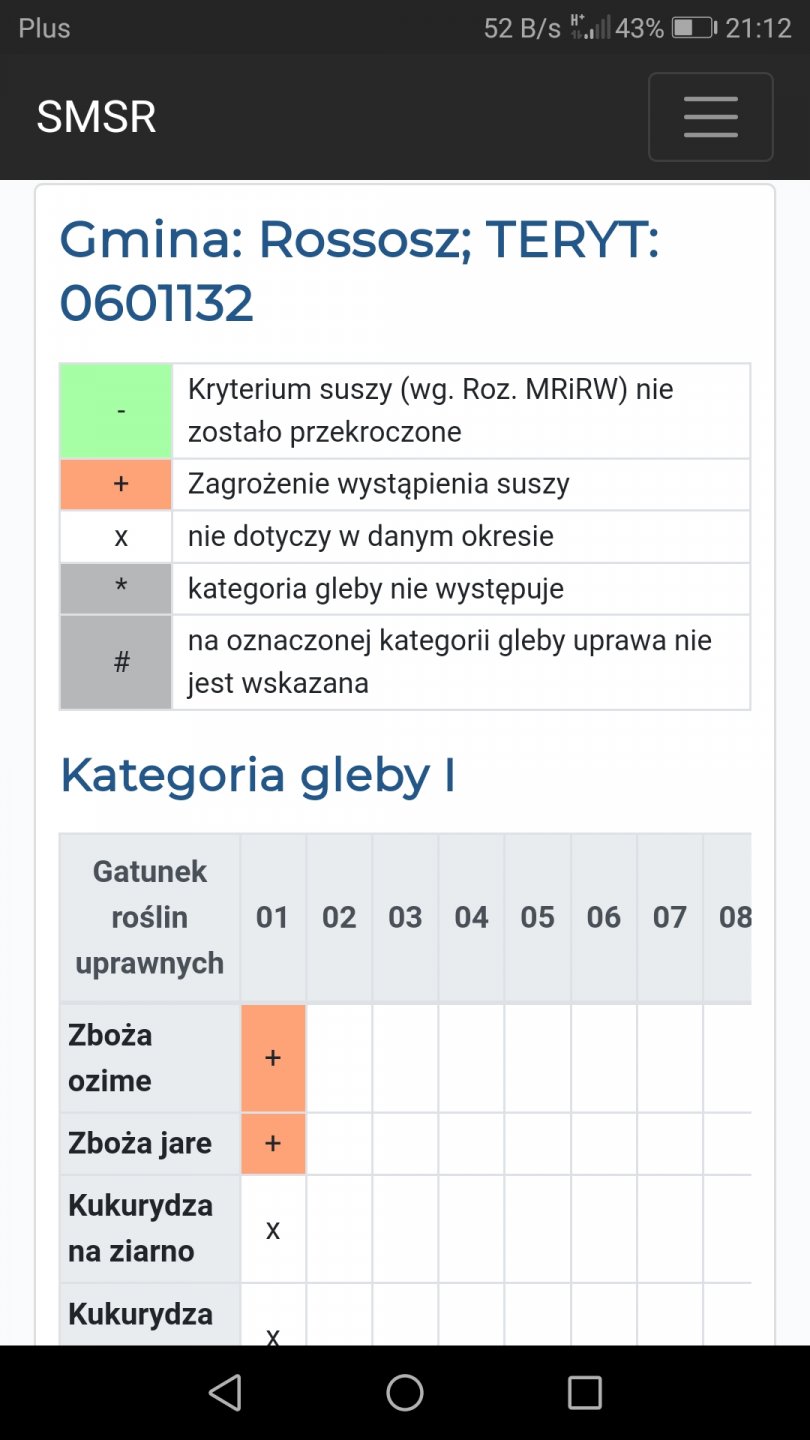Click column header 05
810x1440 pixels.
click(x=537, y=917)
